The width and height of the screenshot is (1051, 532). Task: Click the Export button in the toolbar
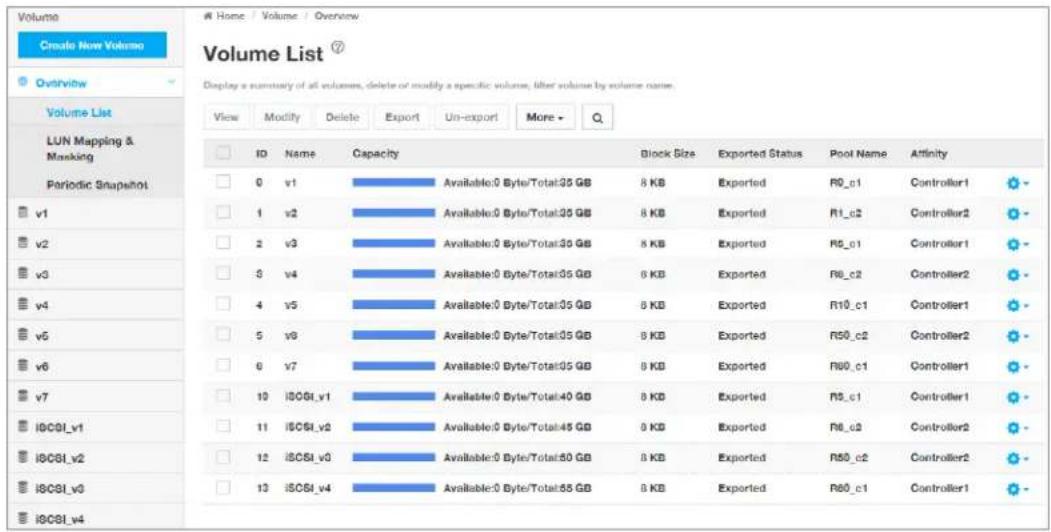click(403, 117)
